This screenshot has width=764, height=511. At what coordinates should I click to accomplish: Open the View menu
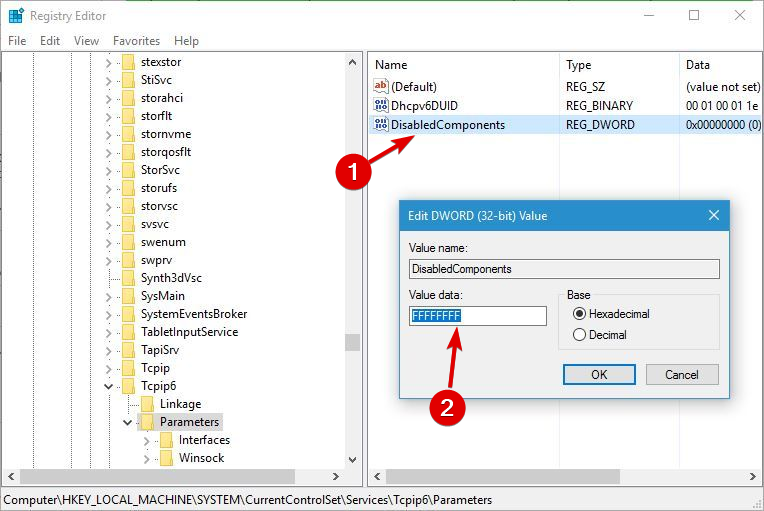(x=86, y=41)
